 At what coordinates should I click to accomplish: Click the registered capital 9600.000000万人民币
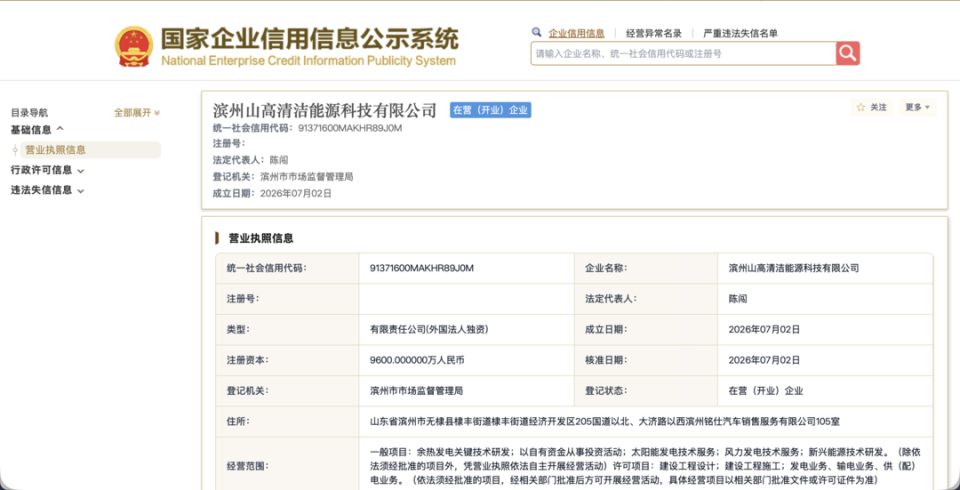click(x=417, y=360)
